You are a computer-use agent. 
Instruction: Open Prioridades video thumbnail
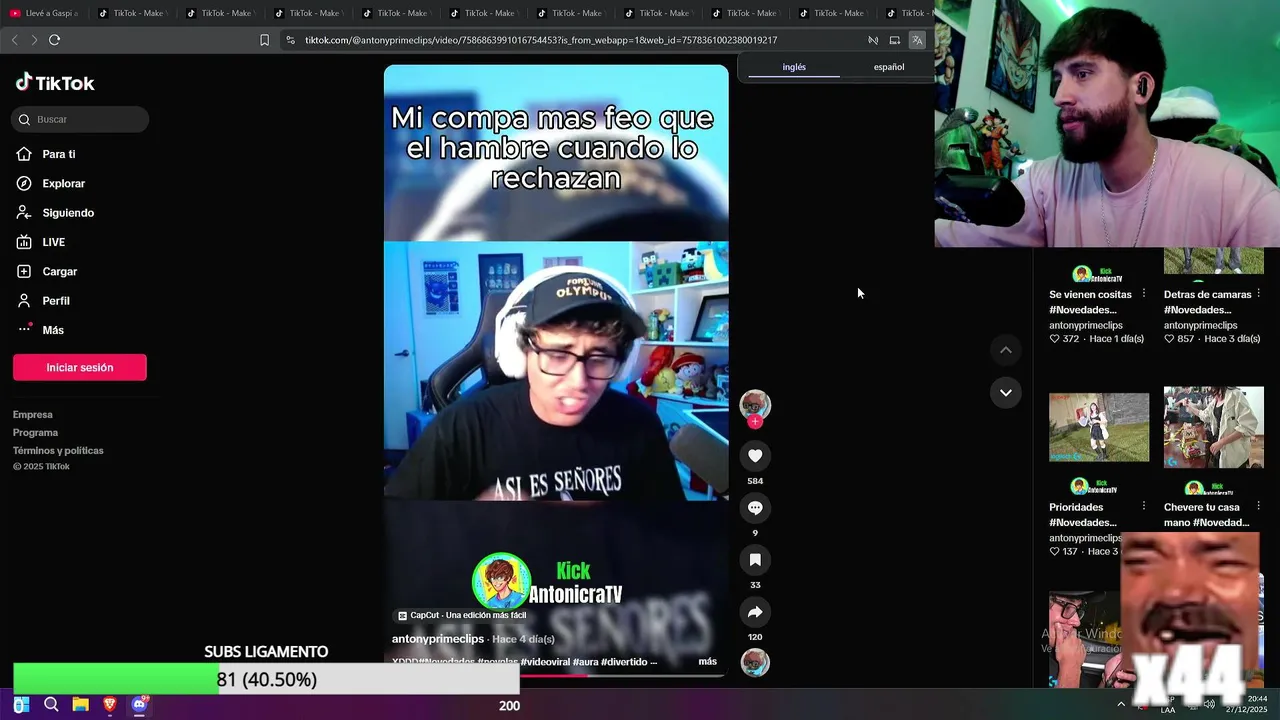(x=1099, y=427)
